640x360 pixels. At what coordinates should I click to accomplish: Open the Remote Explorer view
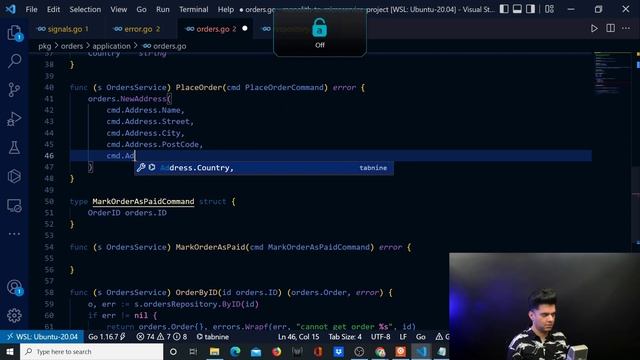coord(14,205)
